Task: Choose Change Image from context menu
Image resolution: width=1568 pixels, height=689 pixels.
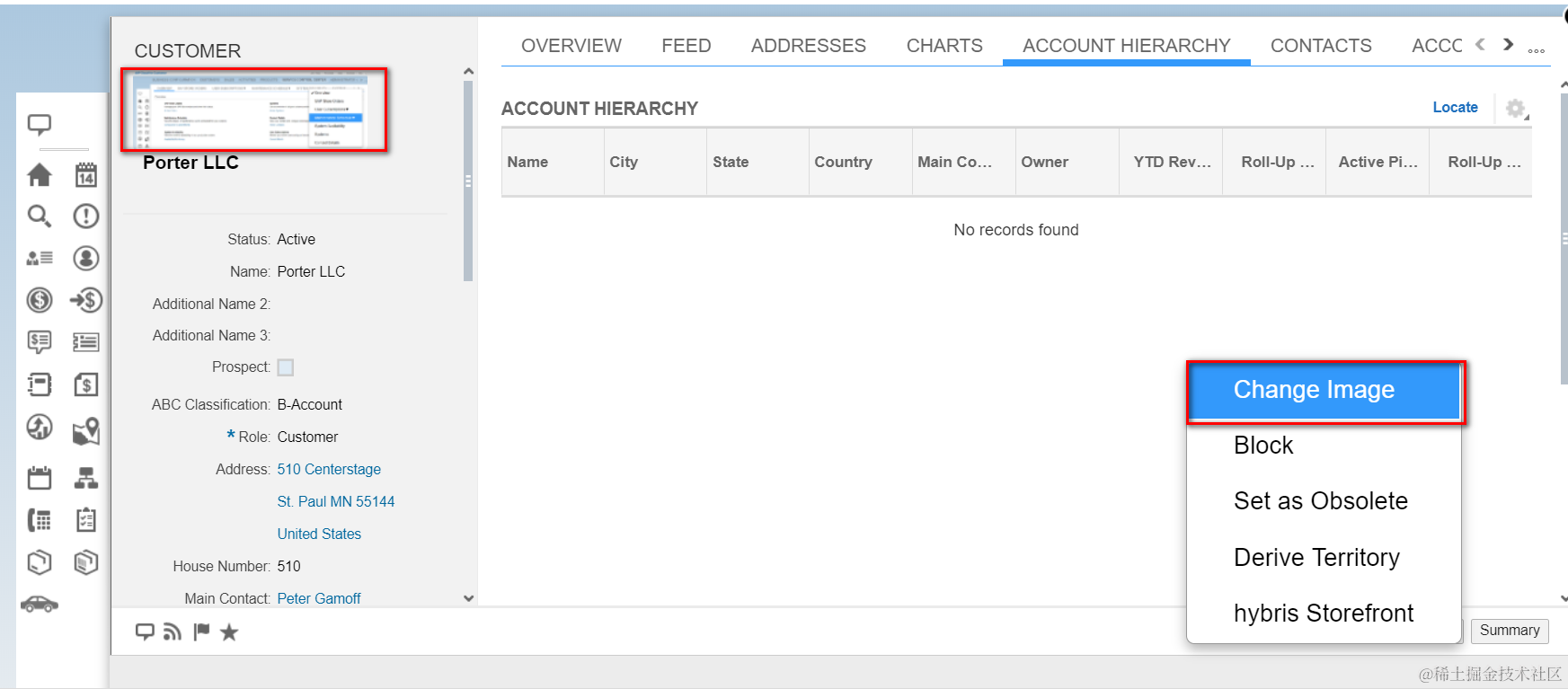Action: [1325, 391]
